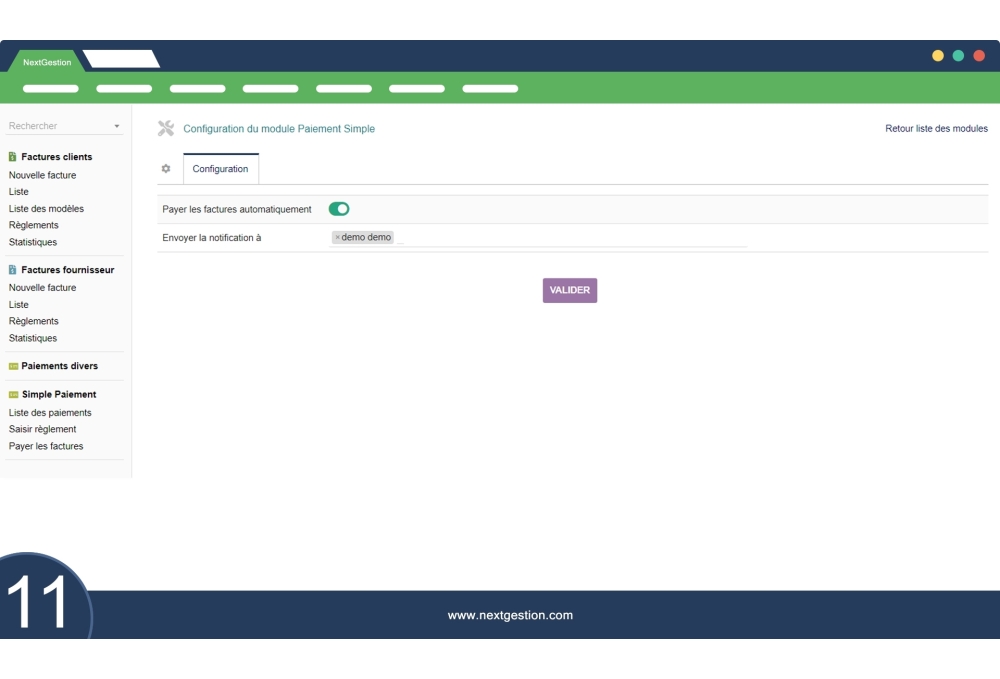The width and height of the screenshot is (1000, 679).
Task: Click the tools icon beside the module title
Action: 165,128
